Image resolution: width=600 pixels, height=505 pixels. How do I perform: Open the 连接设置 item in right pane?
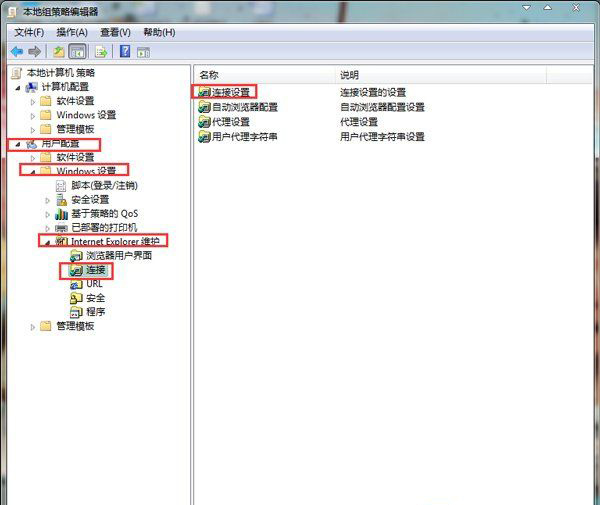click(230, 92)
